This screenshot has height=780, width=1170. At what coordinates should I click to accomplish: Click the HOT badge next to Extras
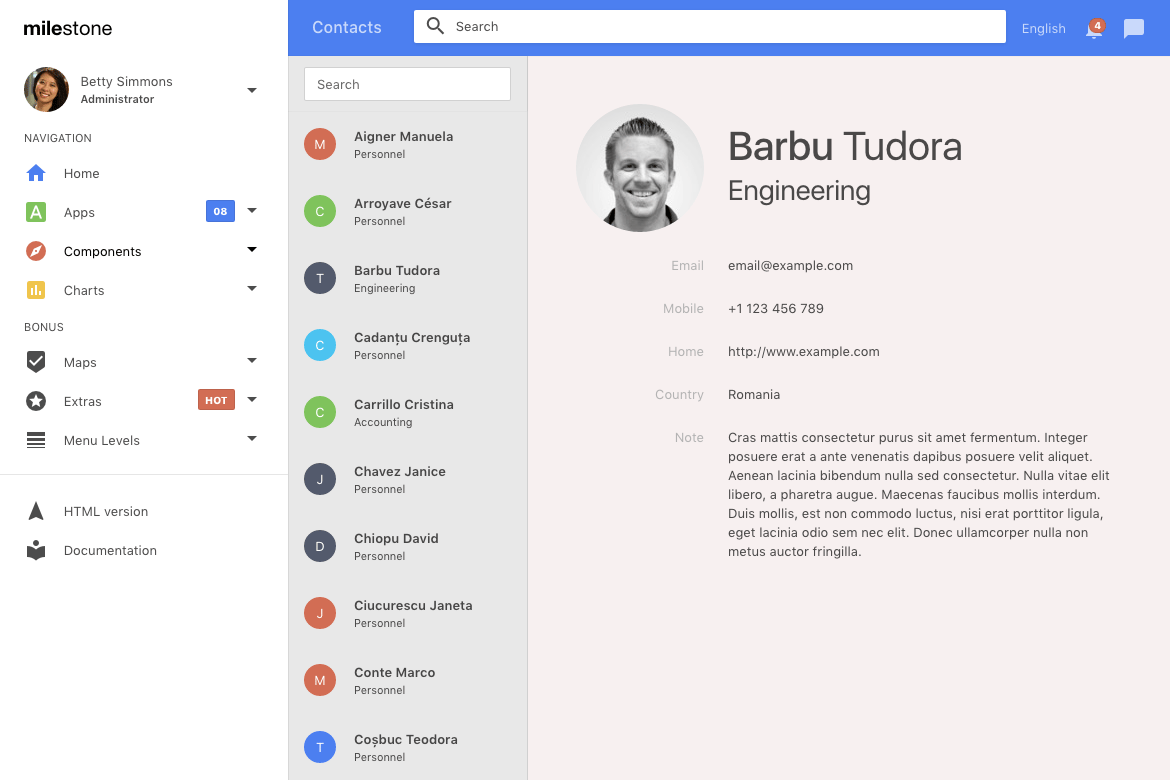[216, 400]
